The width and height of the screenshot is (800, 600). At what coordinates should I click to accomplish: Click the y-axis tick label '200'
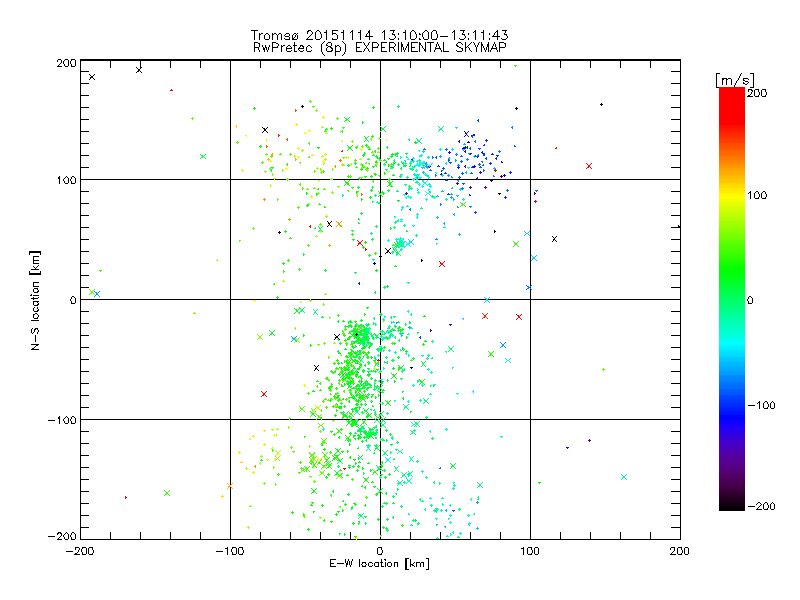pyautogui.click(x=66, y=63)
